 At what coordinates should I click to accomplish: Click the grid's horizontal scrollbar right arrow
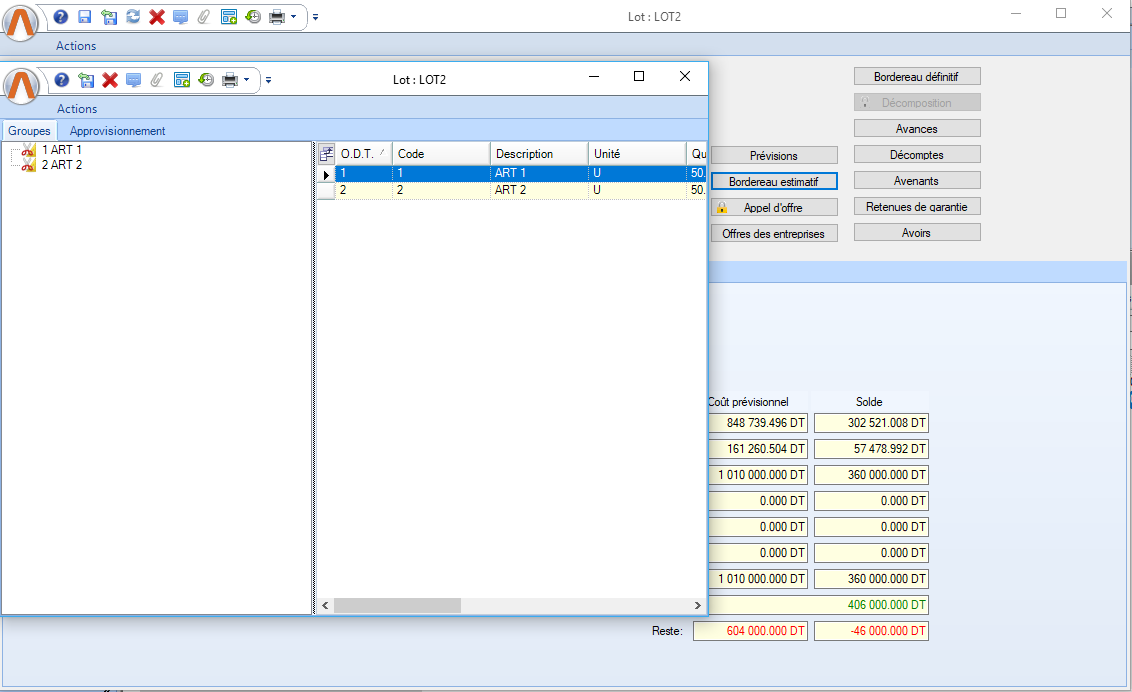pos(697,605)
